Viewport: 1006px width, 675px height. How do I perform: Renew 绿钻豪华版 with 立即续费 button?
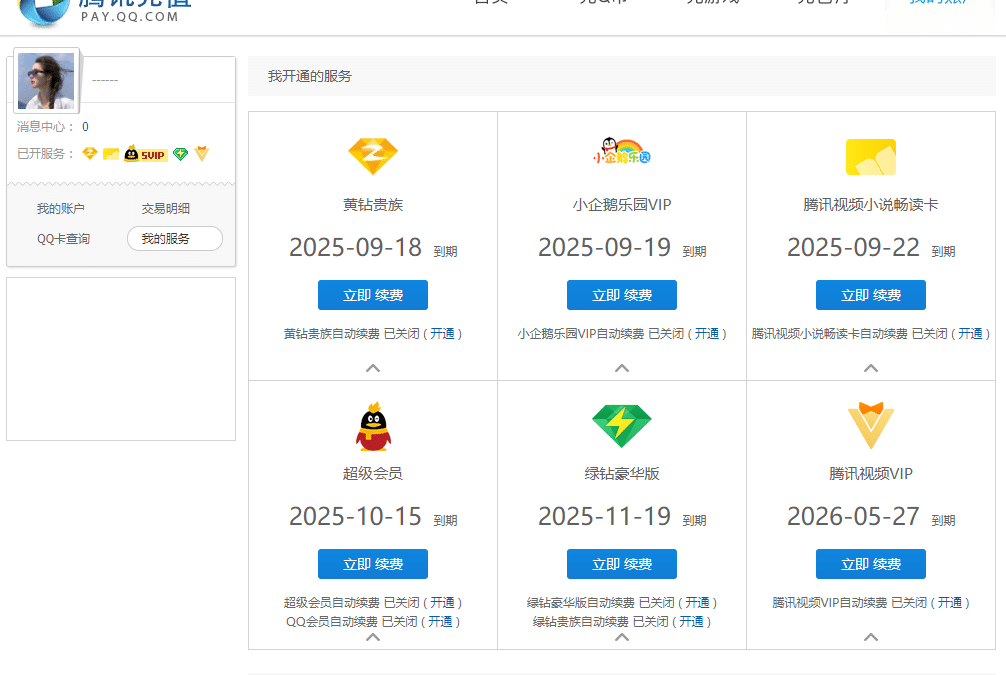[x=622, y=564]
